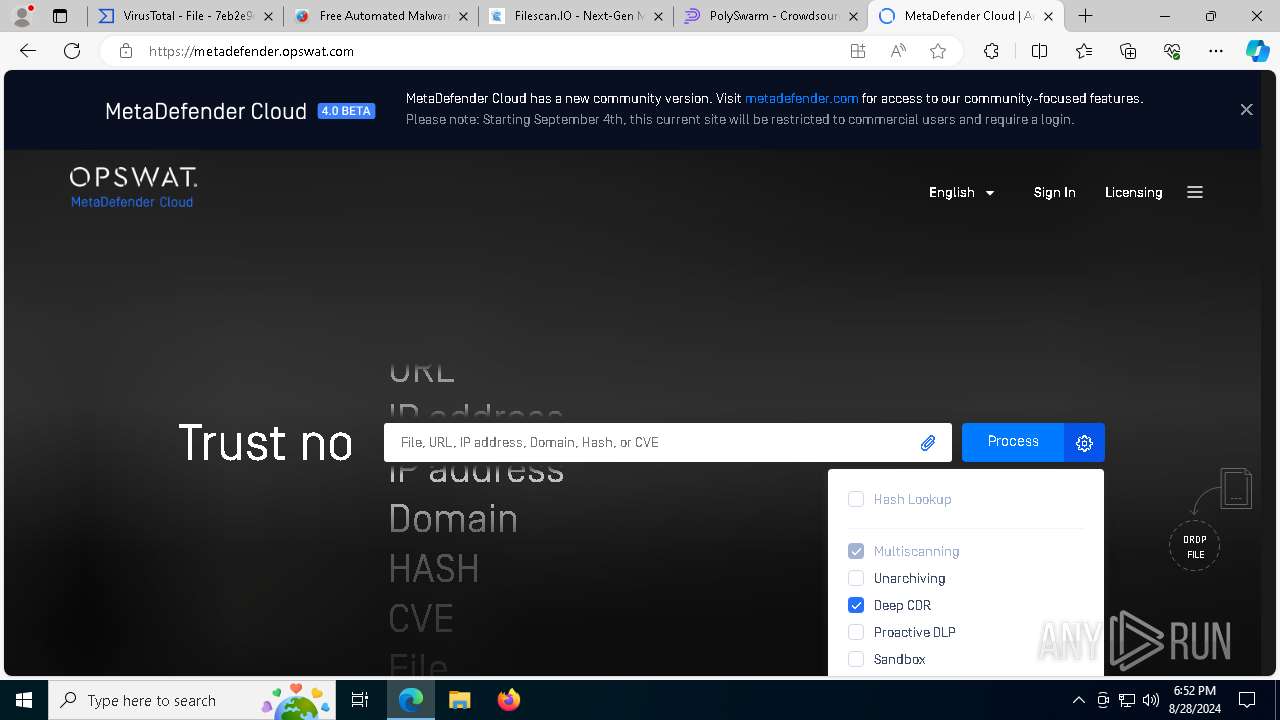The width and height of the screenshot is (1280, 720).
Task: Open the Collections icon
Action: click(1128, 51)
